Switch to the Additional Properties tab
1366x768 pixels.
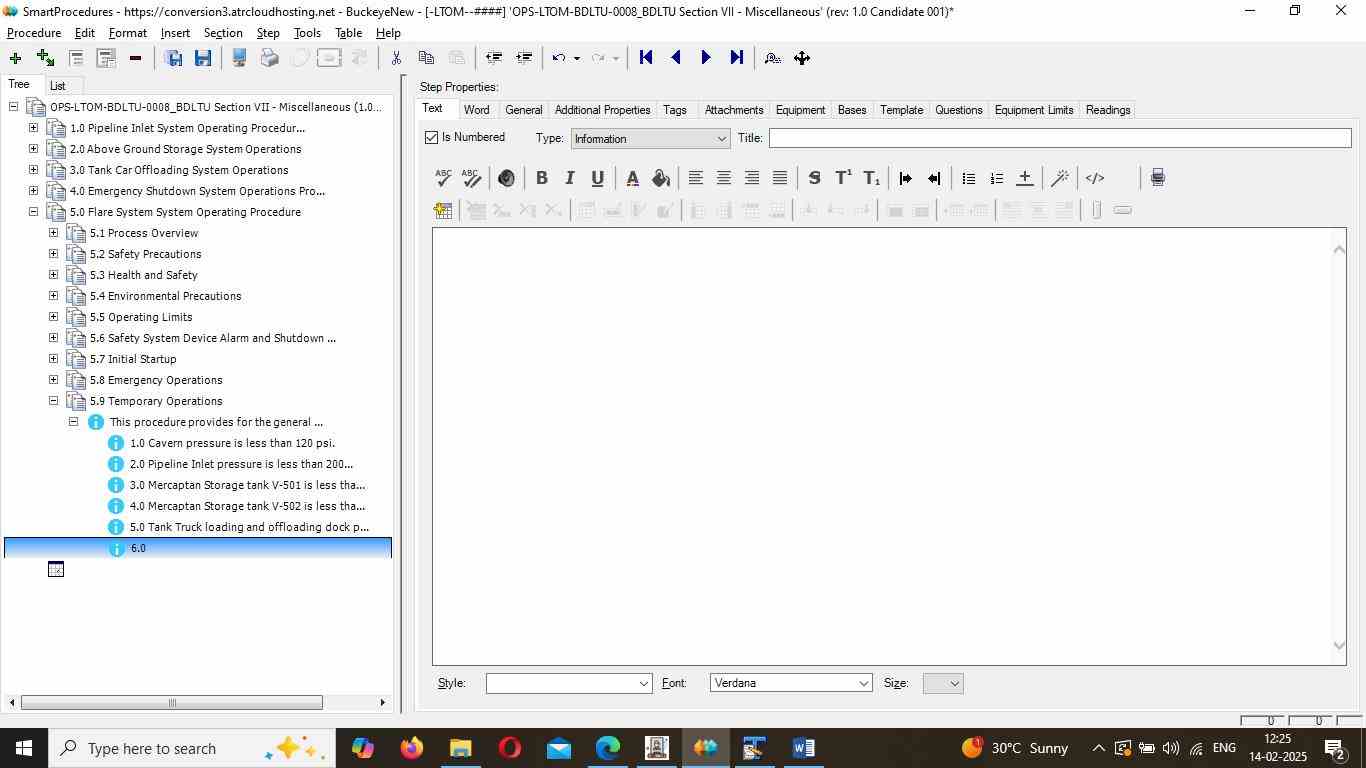[x=602, y=110]
